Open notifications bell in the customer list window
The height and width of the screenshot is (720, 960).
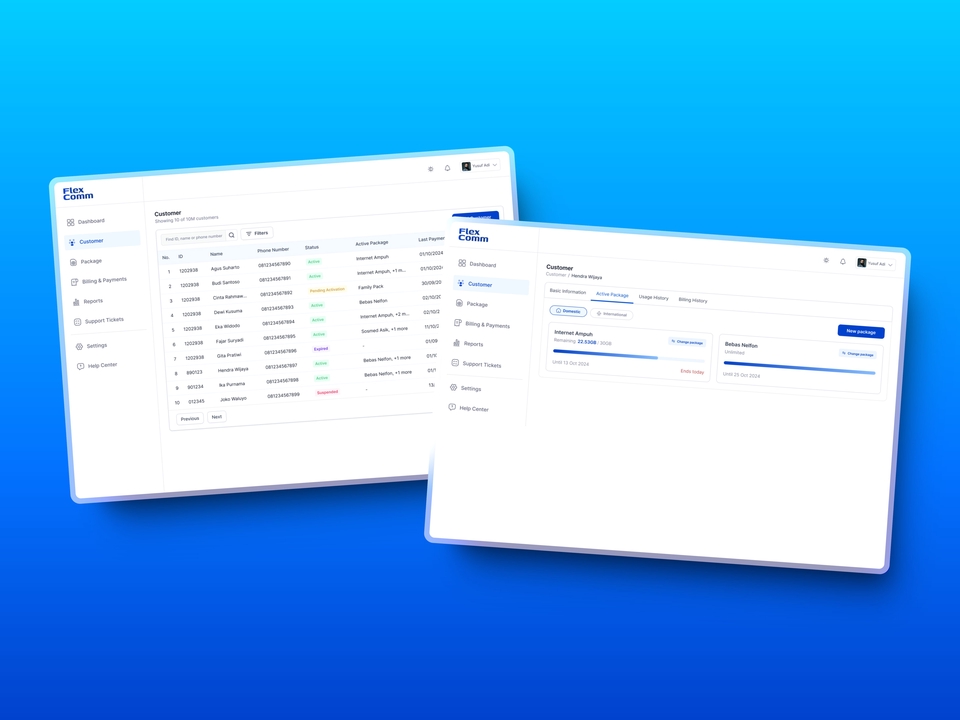tap(448, 168)
